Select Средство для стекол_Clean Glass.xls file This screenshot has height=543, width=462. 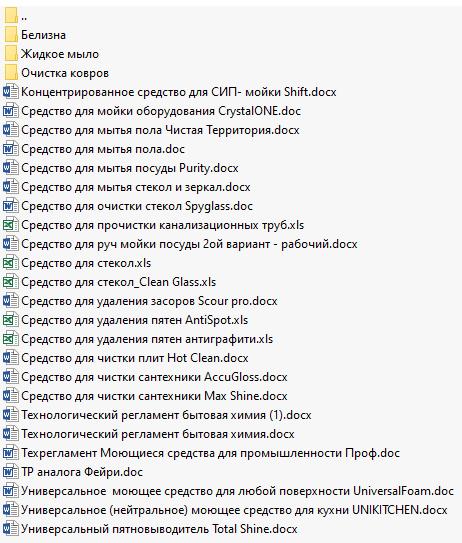point(118,282)
